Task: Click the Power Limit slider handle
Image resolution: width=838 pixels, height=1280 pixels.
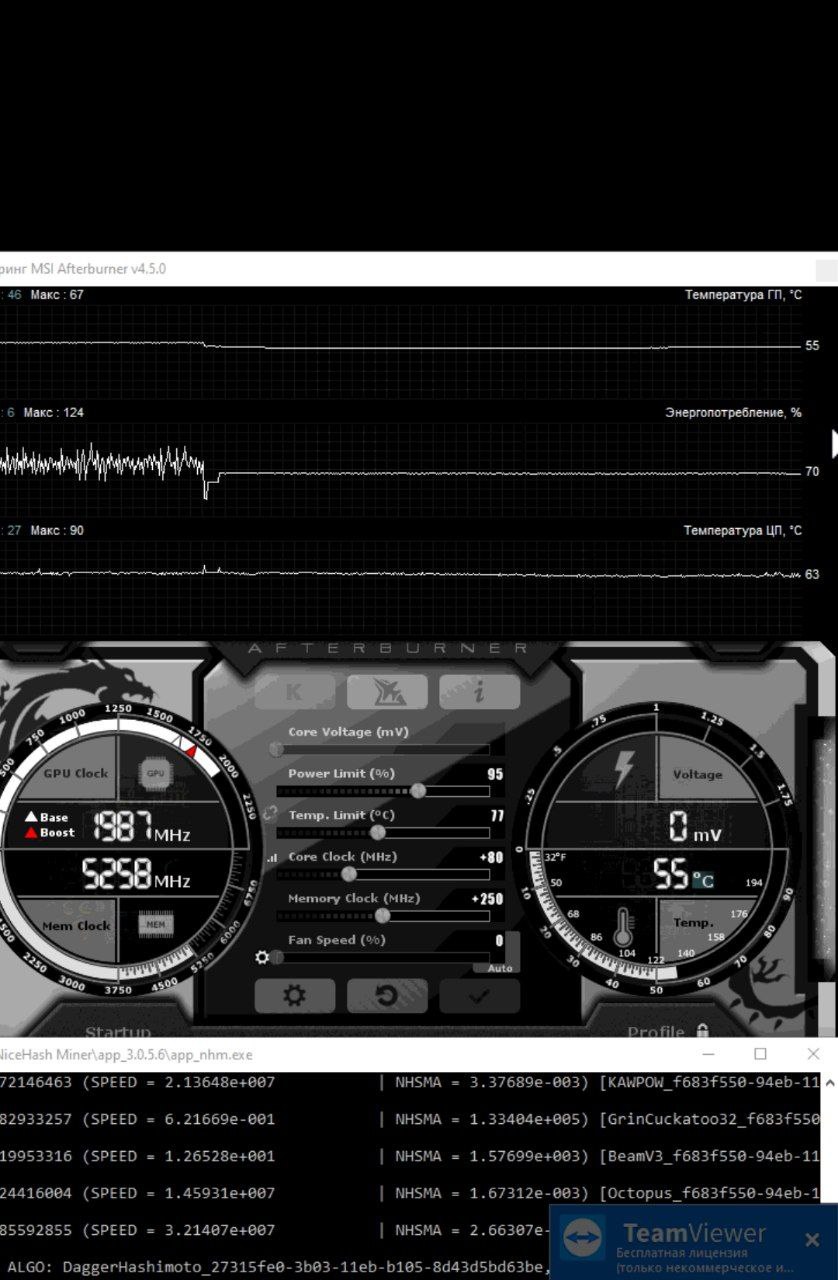Action: (x=418, y=791)
